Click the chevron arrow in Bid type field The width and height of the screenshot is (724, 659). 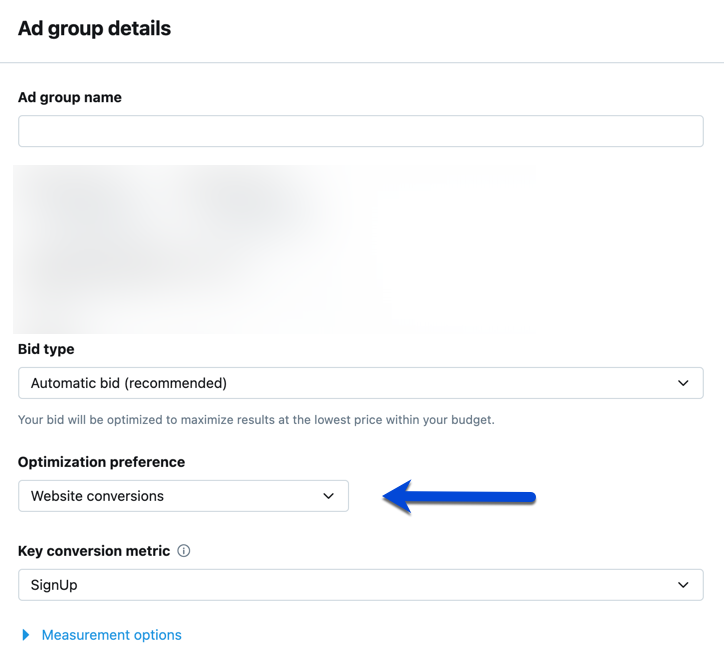pos(683,383)
